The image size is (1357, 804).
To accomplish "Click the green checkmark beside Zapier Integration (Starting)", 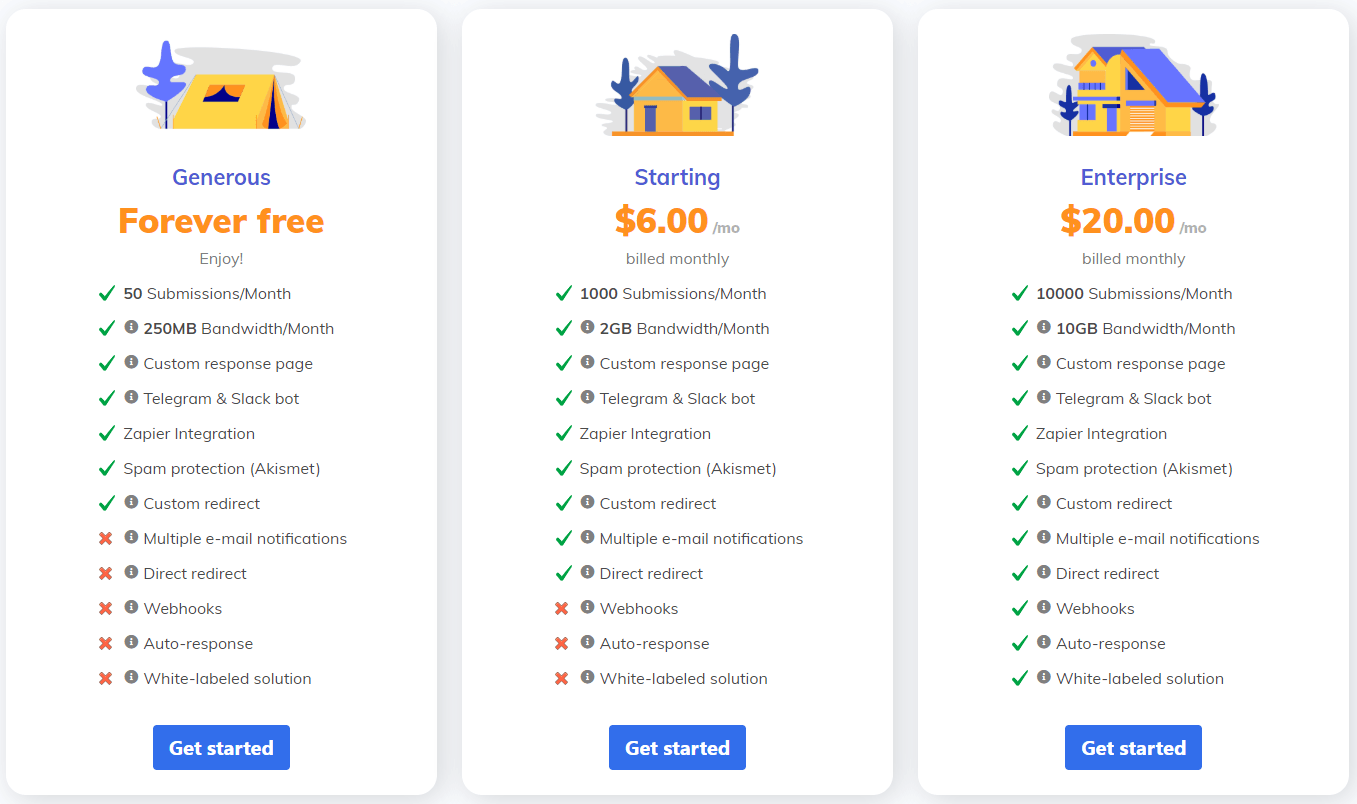I will [563, 433].
